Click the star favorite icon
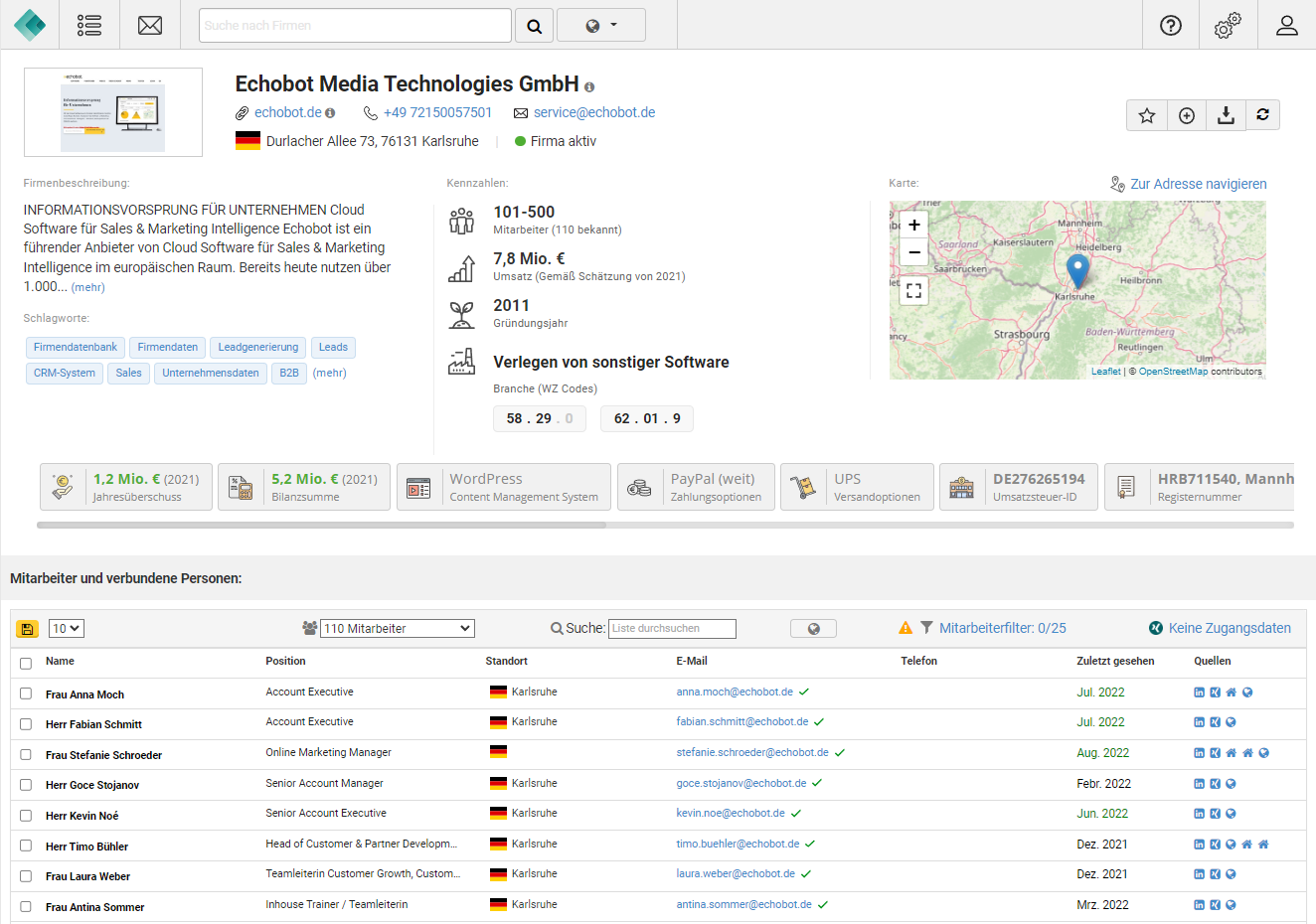The height and width of the screenshot is (924, 1316). coord(1147,115)
